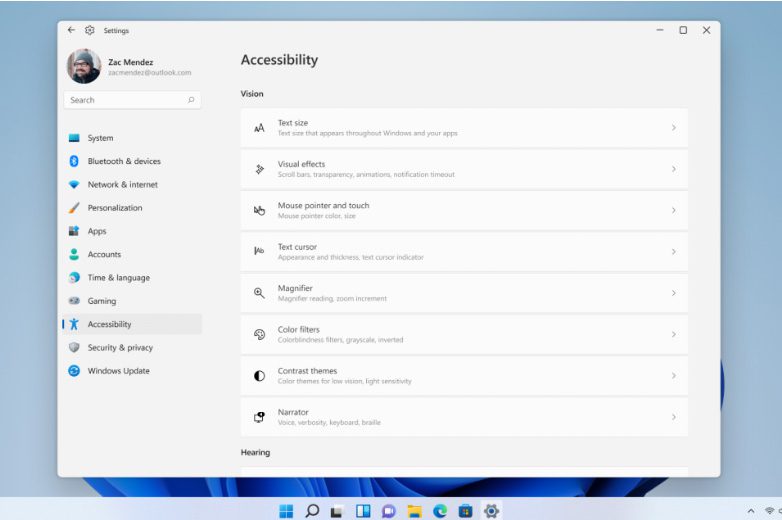Open Color filters settings title
This screenshot has width=782, height=520.
[x=299, y=330]
